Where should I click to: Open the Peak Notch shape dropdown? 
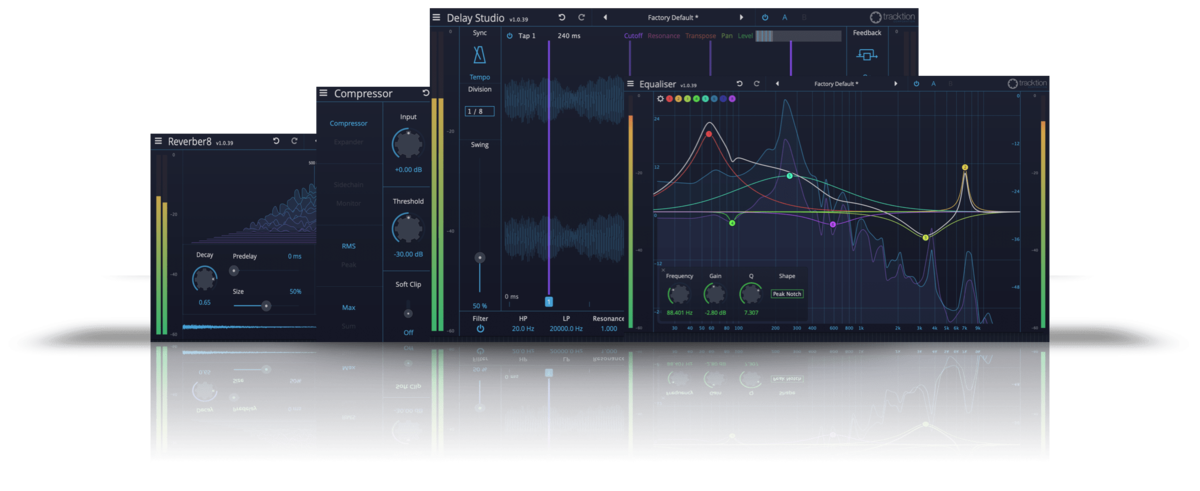click(x=787, y=294)
